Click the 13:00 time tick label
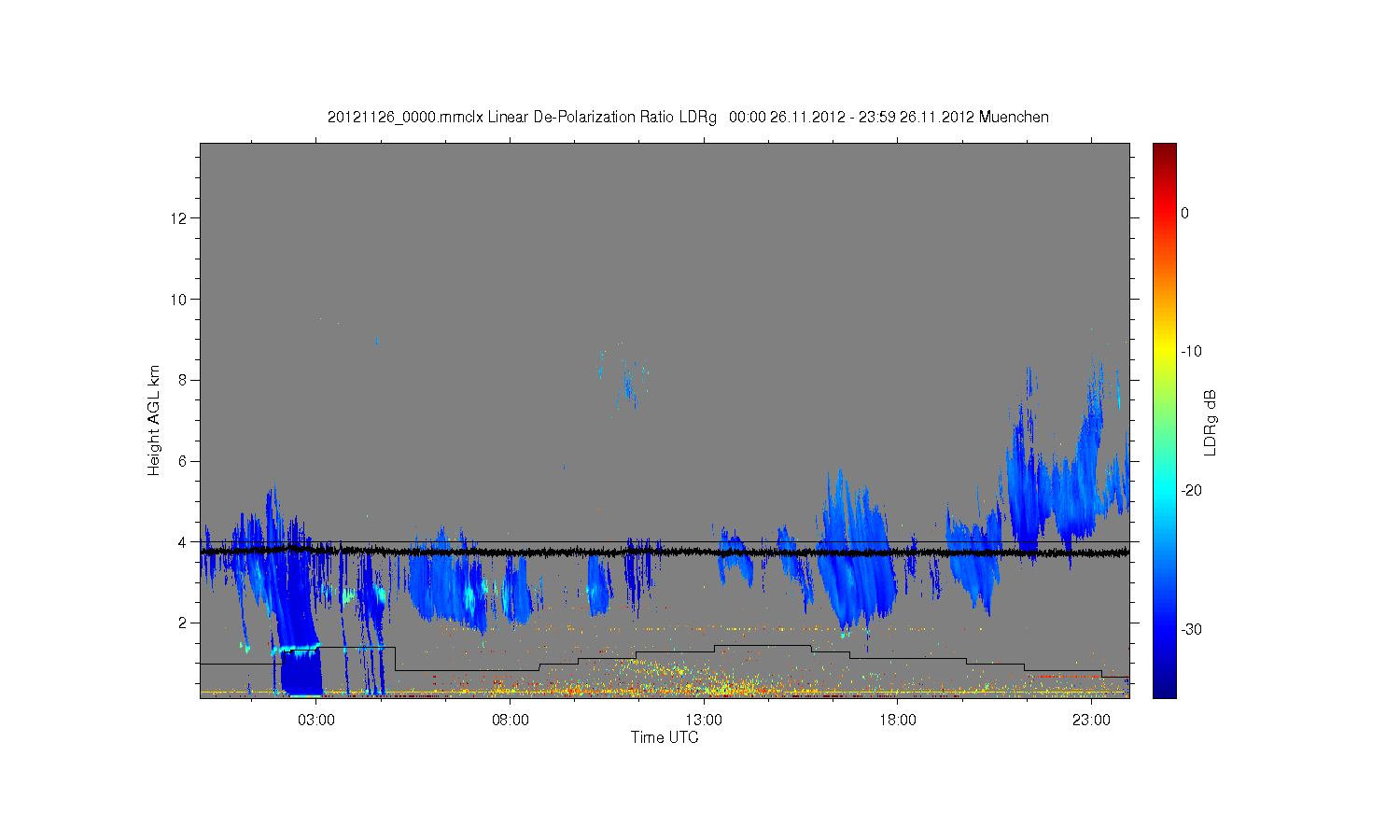Viewport: 1400px width, 840px height. [x=704, y=720]
